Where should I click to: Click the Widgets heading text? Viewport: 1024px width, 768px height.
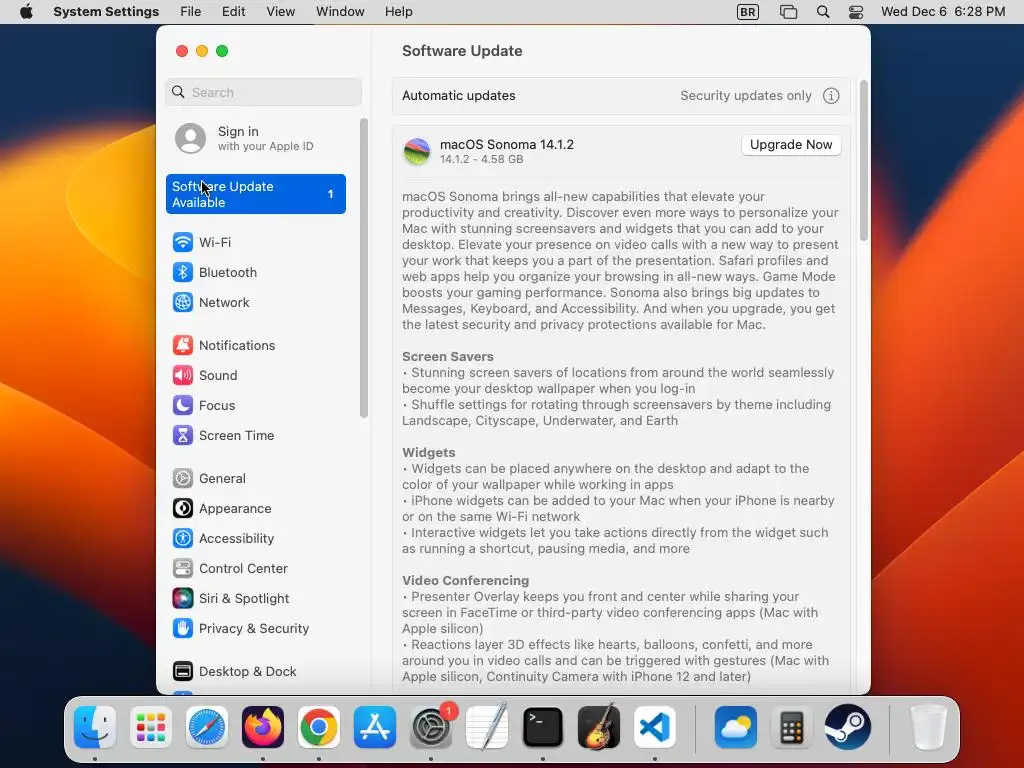coord(428,453)
